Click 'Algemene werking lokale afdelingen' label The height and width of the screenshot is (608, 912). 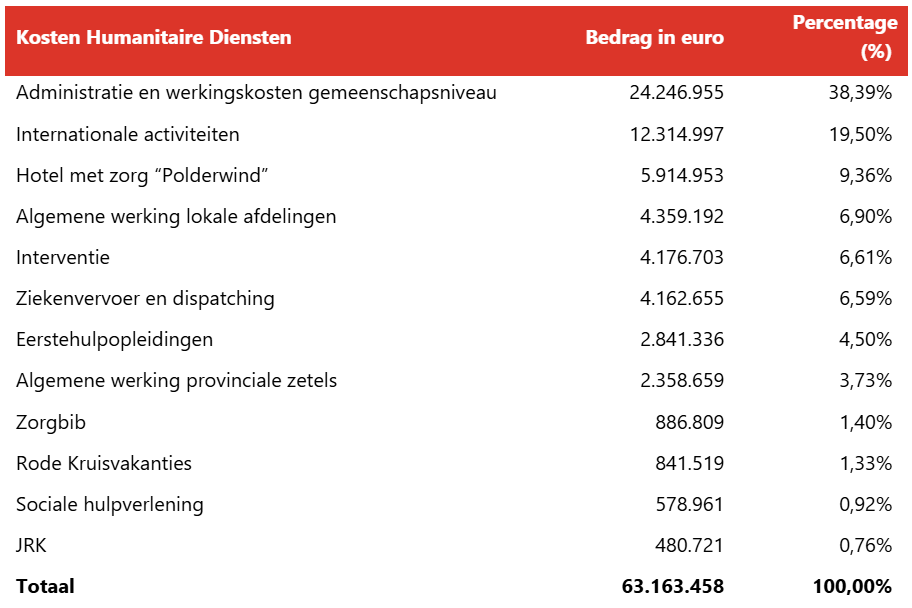click(x=176, y=217)
